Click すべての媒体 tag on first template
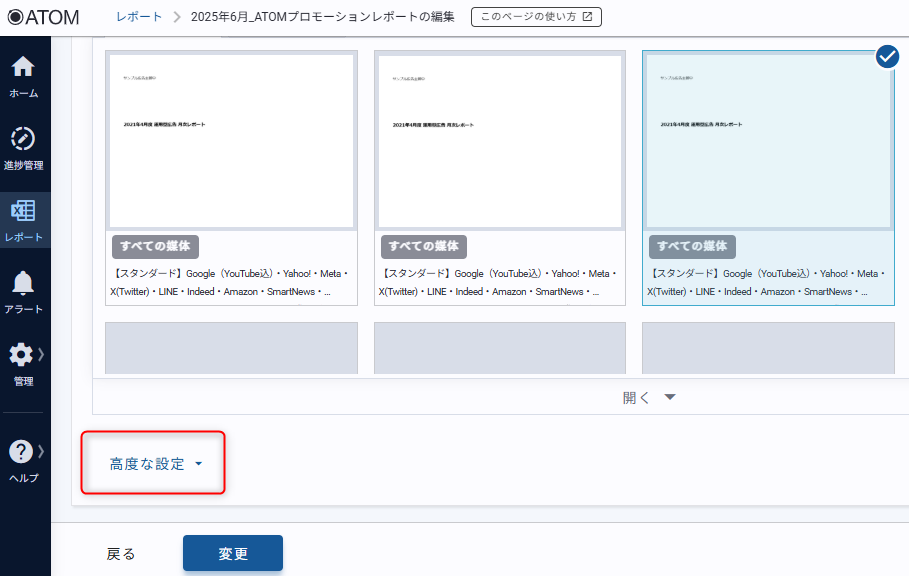The image size is (909, 576). click(x=155, y=246)
